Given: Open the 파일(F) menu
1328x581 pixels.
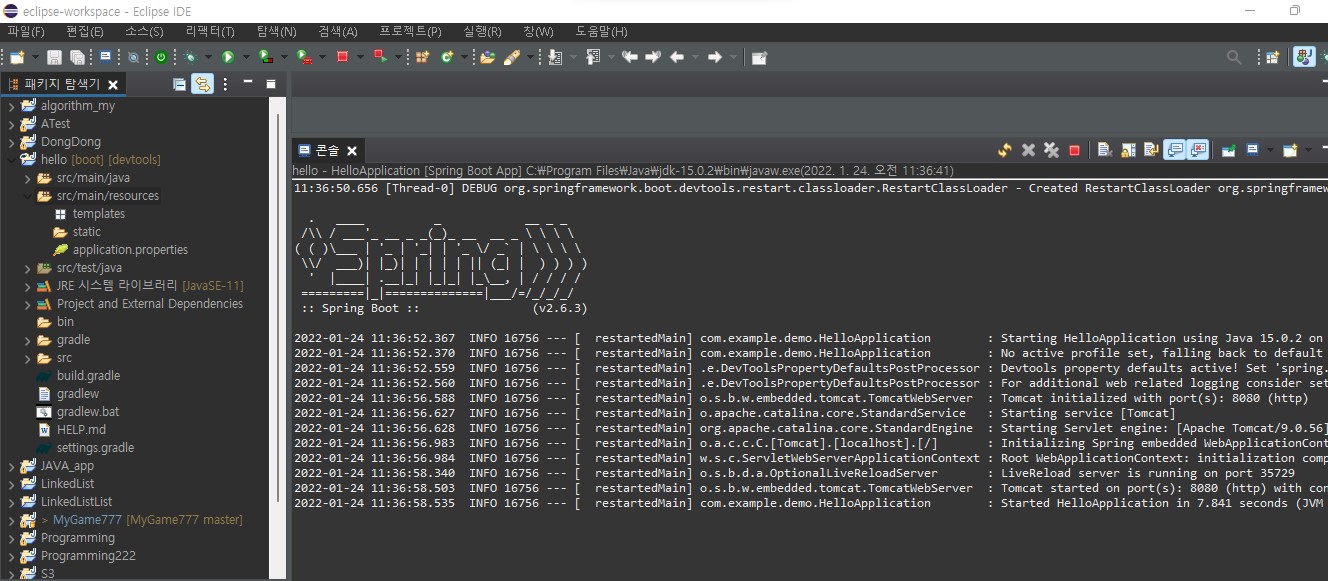Looking at the screenshot, I should coord(26,31).
